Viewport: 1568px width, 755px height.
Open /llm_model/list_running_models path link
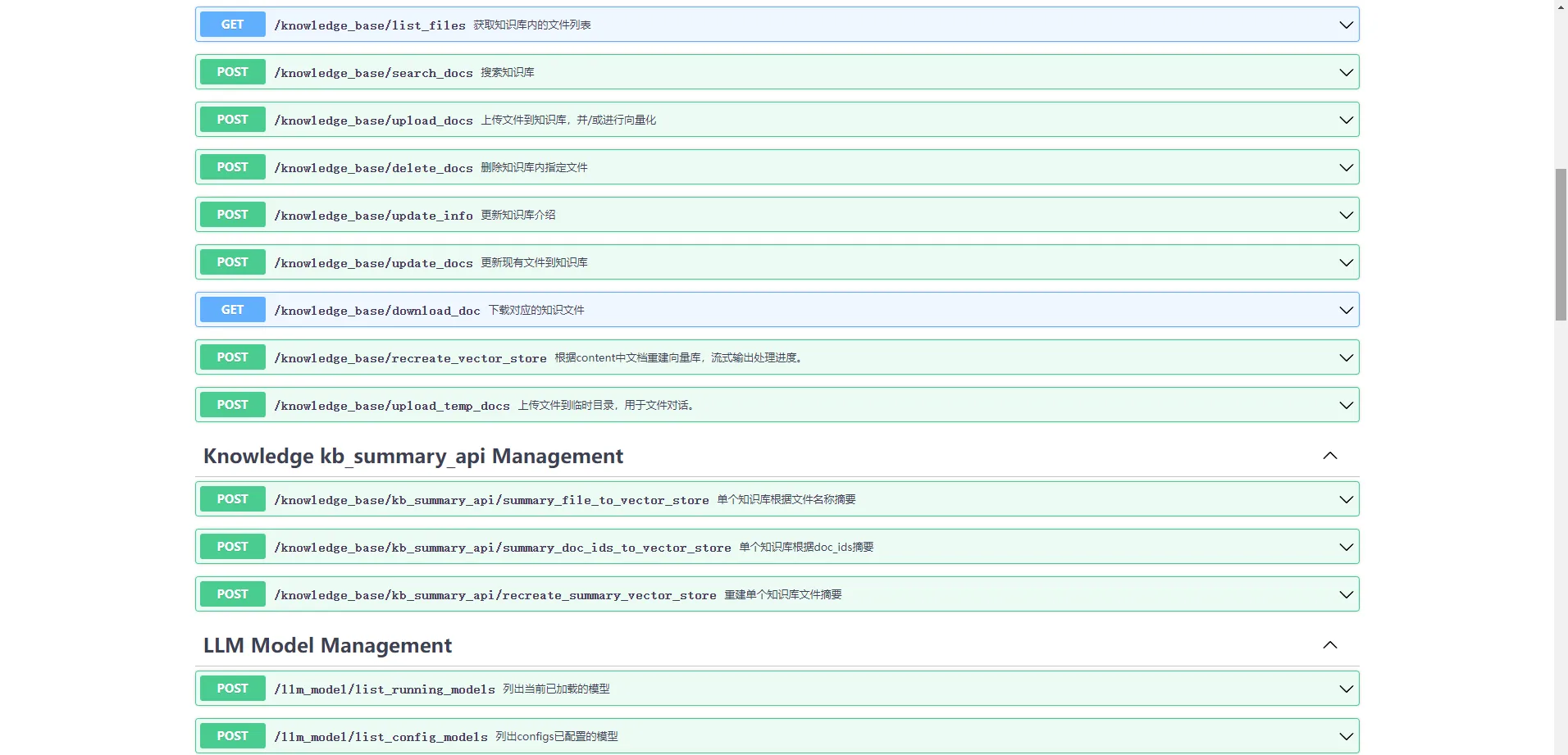tap(385, 689)
